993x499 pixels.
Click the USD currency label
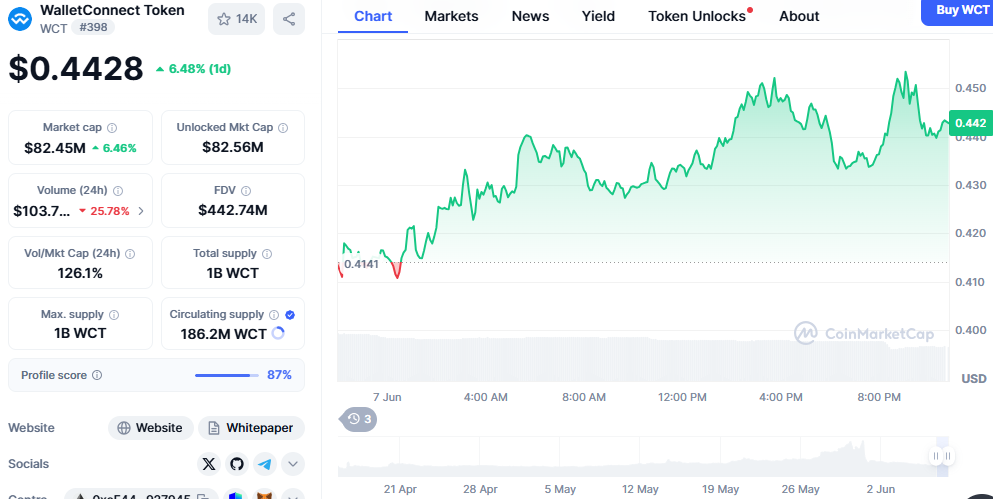974,379
